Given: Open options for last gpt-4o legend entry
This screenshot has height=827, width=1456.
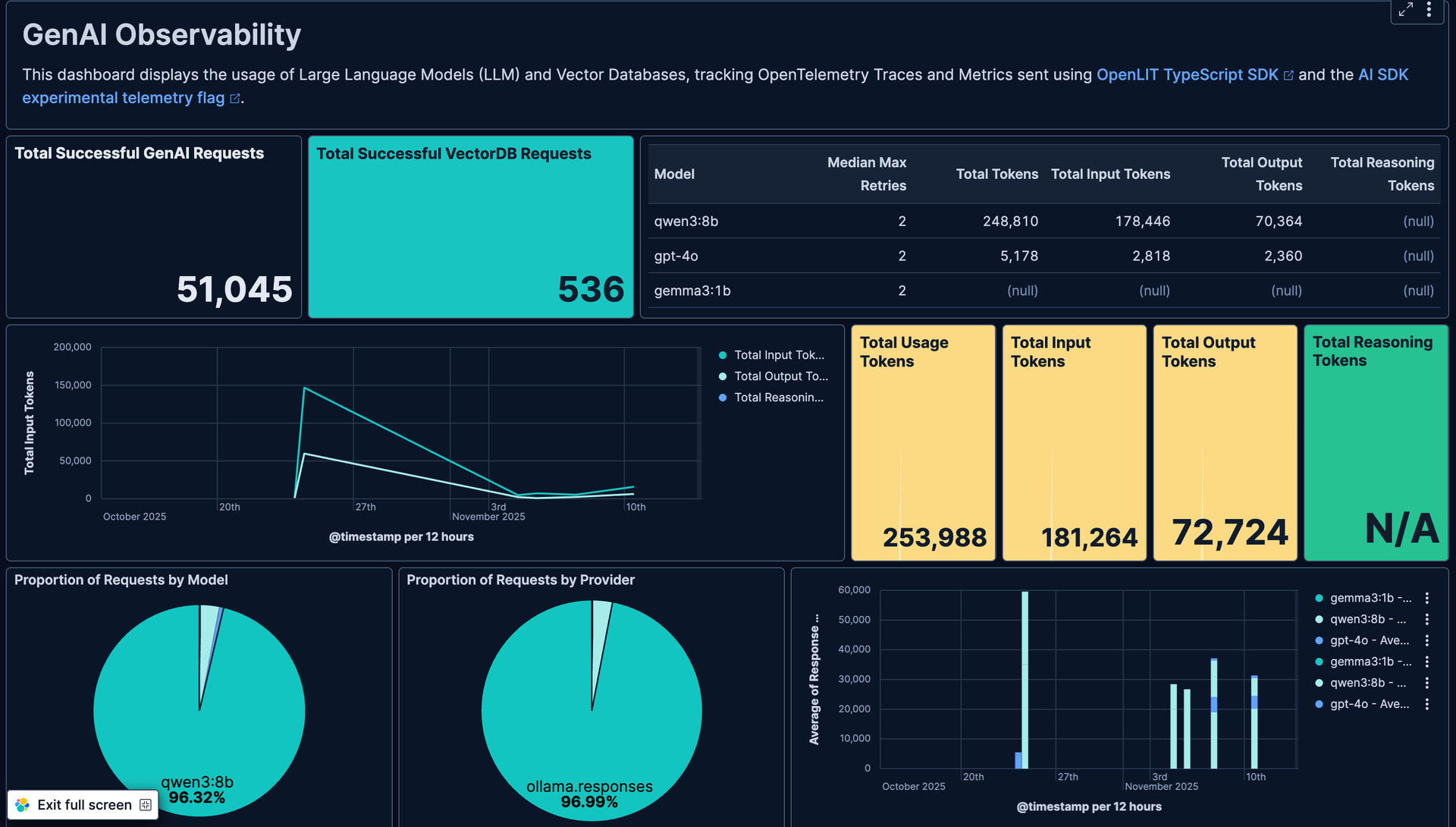Looking at the screenshot, I should coord(1426,704).
